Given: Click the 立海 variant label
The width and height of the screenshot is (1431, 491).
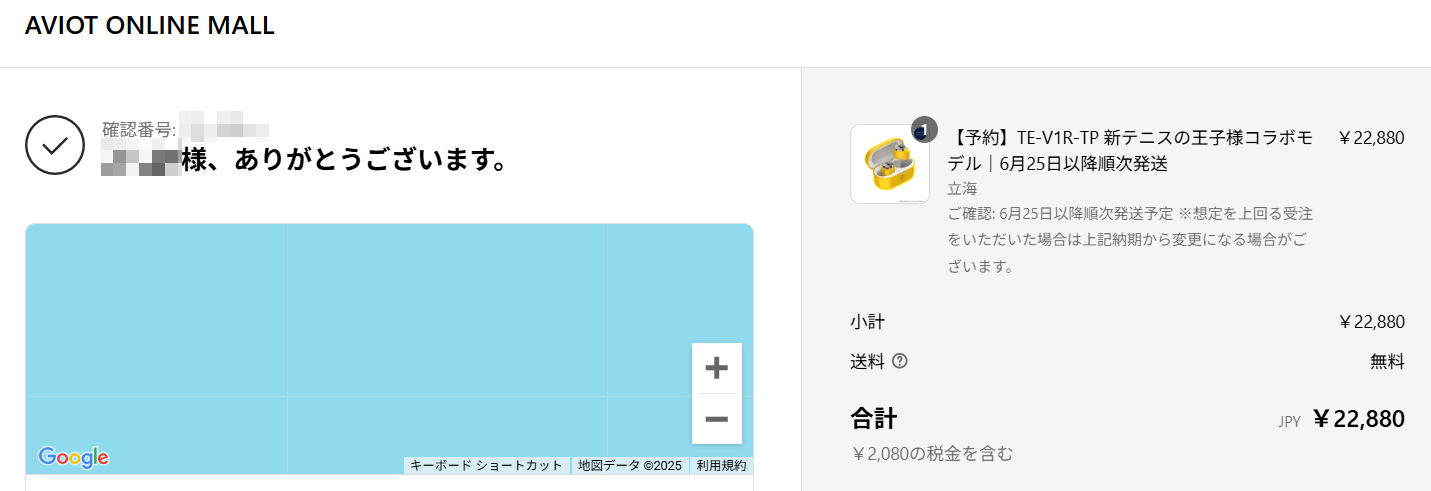Looking at the screenshot, I should (x=962, y=189).
